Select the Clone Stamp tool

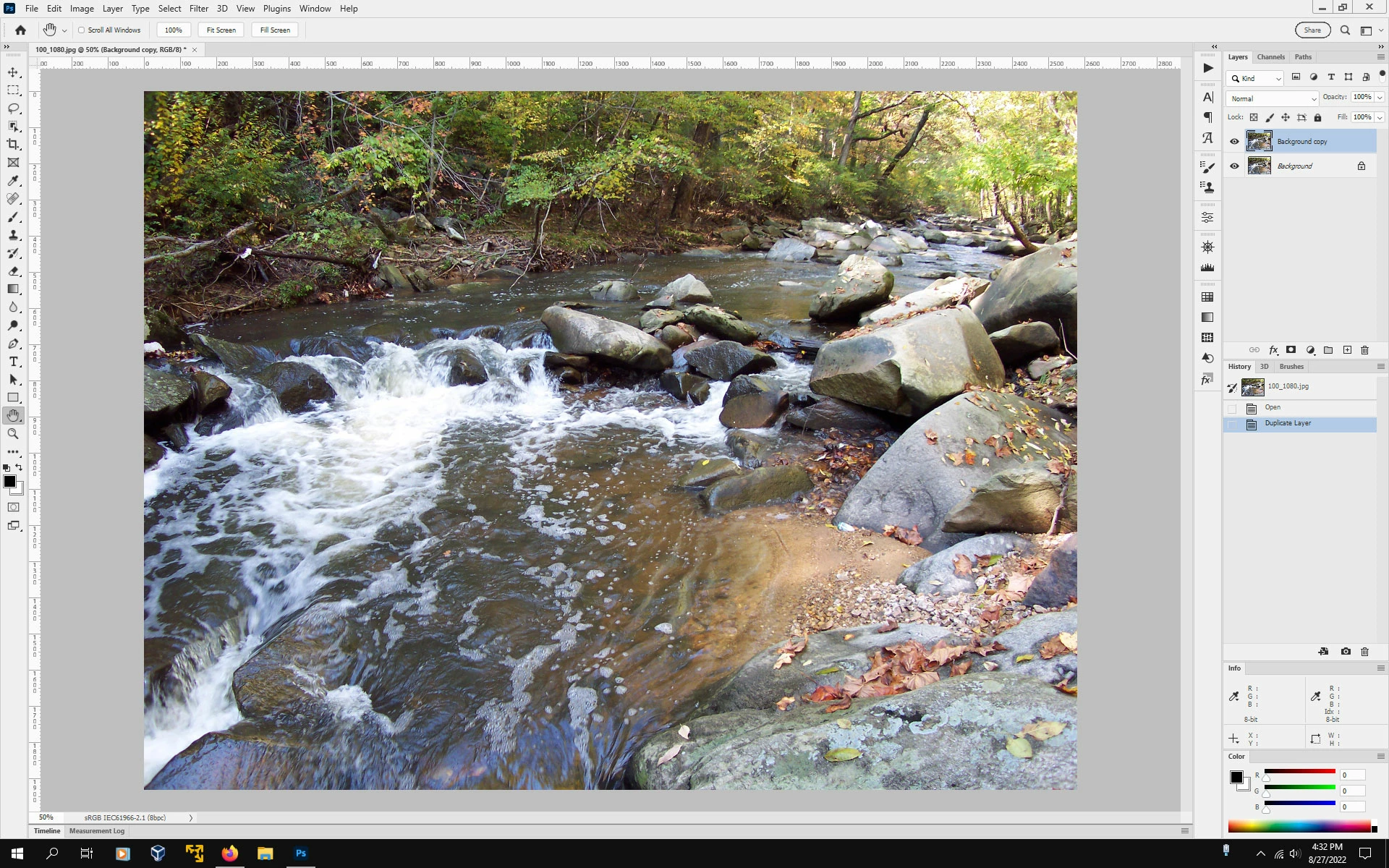13,235
